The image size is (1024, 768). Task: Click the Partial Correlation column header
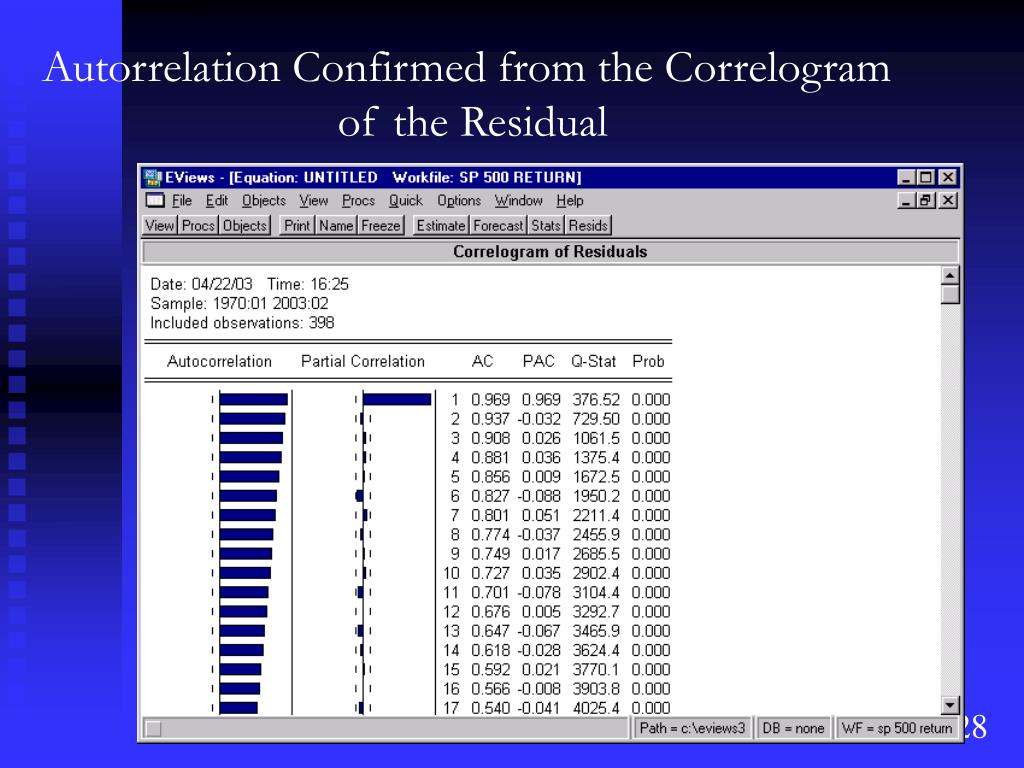click(362, 361)
